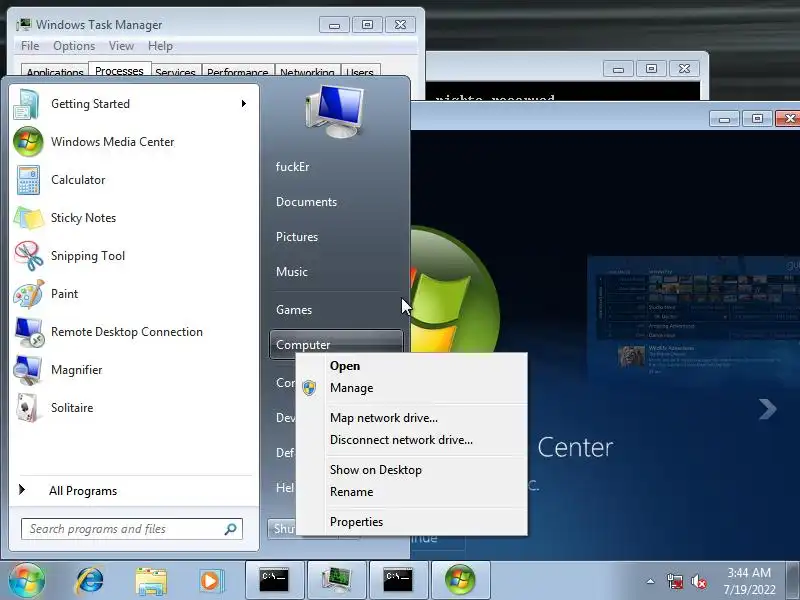
Task: Click the Task Manager title bar icon
Action: pyautogui.click(x=23, y=24)
